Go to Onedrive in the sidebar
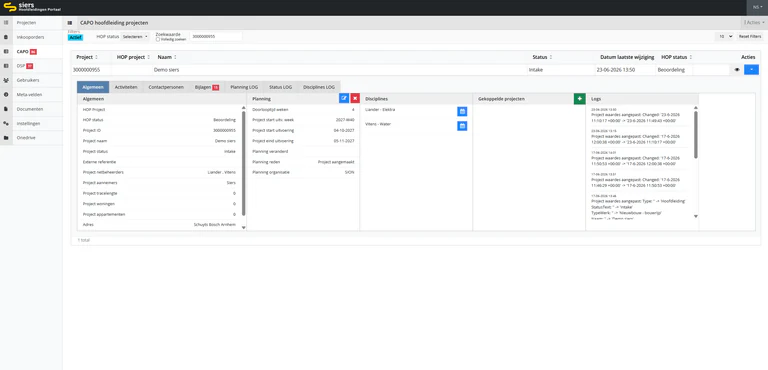The image size is (768, 370). click(26, 138)
